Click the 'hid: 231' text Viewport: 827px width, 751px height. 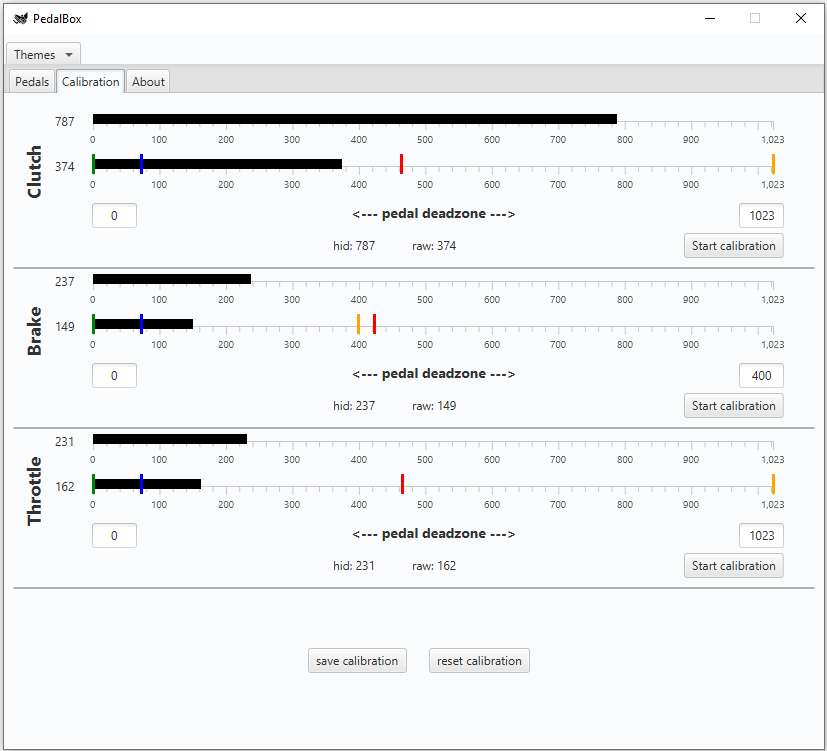354,565
